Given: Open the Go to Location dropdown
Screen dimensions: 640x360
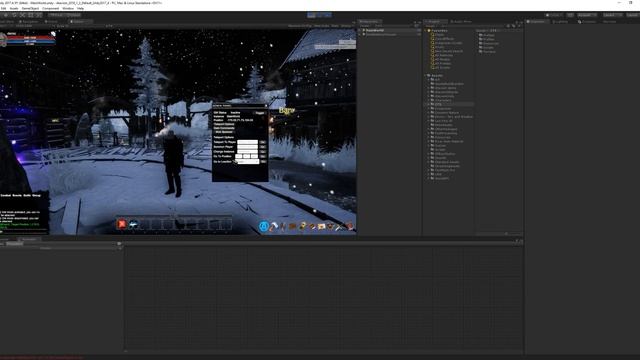Looking at the screenshot, I should pyautogui.click(x=247, y=162).
